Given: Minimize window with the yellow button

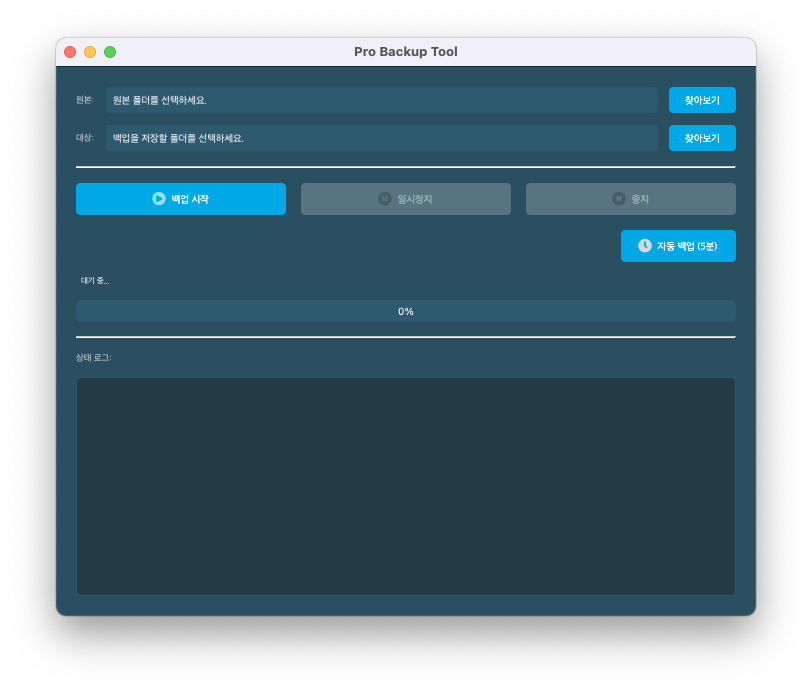Looking at the screenshot, I should [x=90, y=52].
